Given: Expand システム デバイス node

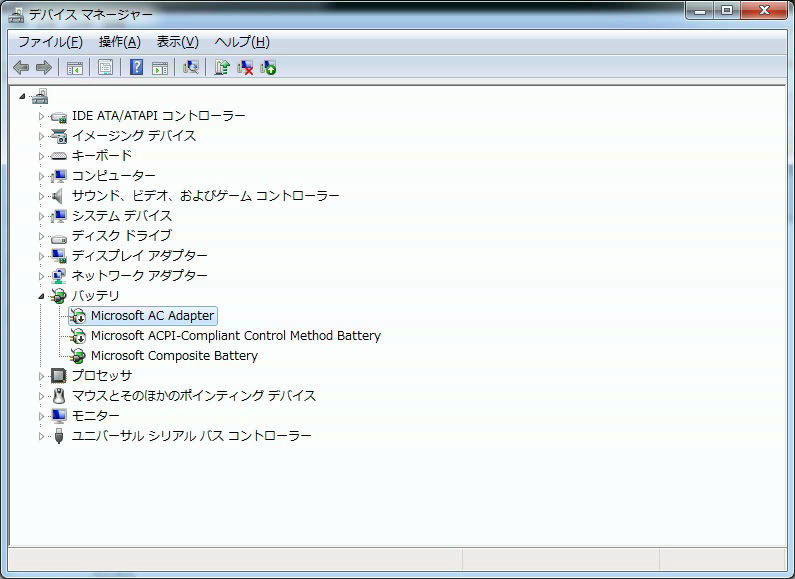Looking at the screenshot, I should tap(41, 216).
